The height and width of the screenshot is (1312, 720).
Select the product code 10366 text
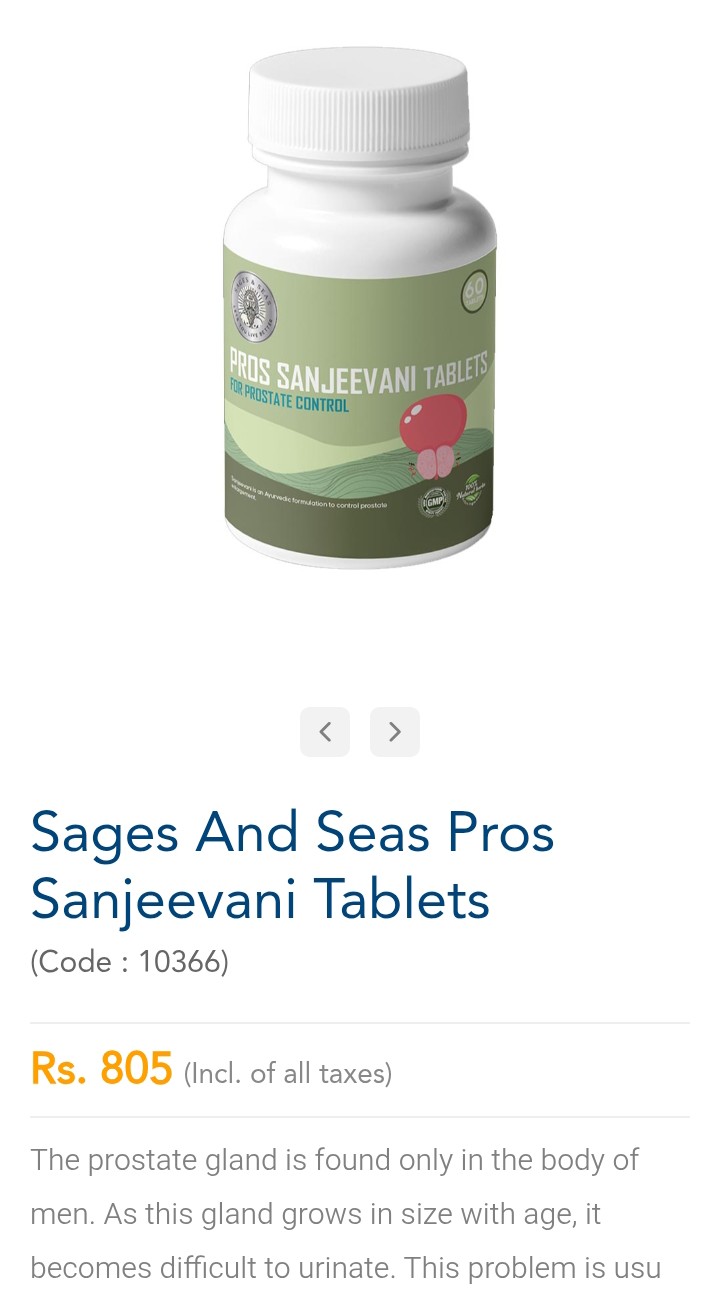pos(130,962)
